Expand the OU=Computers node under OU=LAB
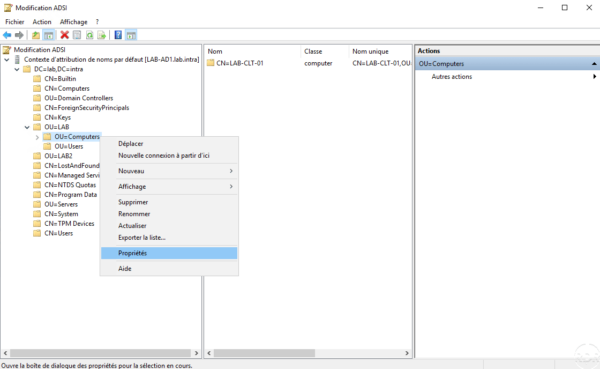600x369 pixels. coord(37,137)
